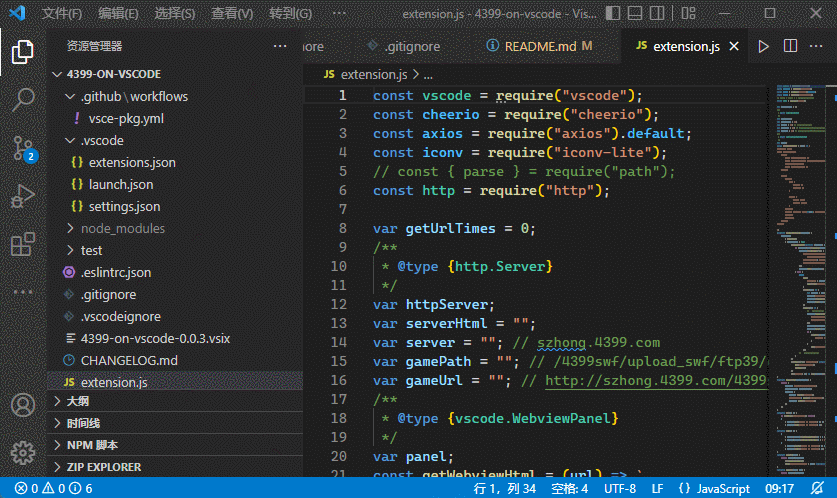Change indentation 空格: 4 setting
The image size is (837, 498).
[569, 488]
